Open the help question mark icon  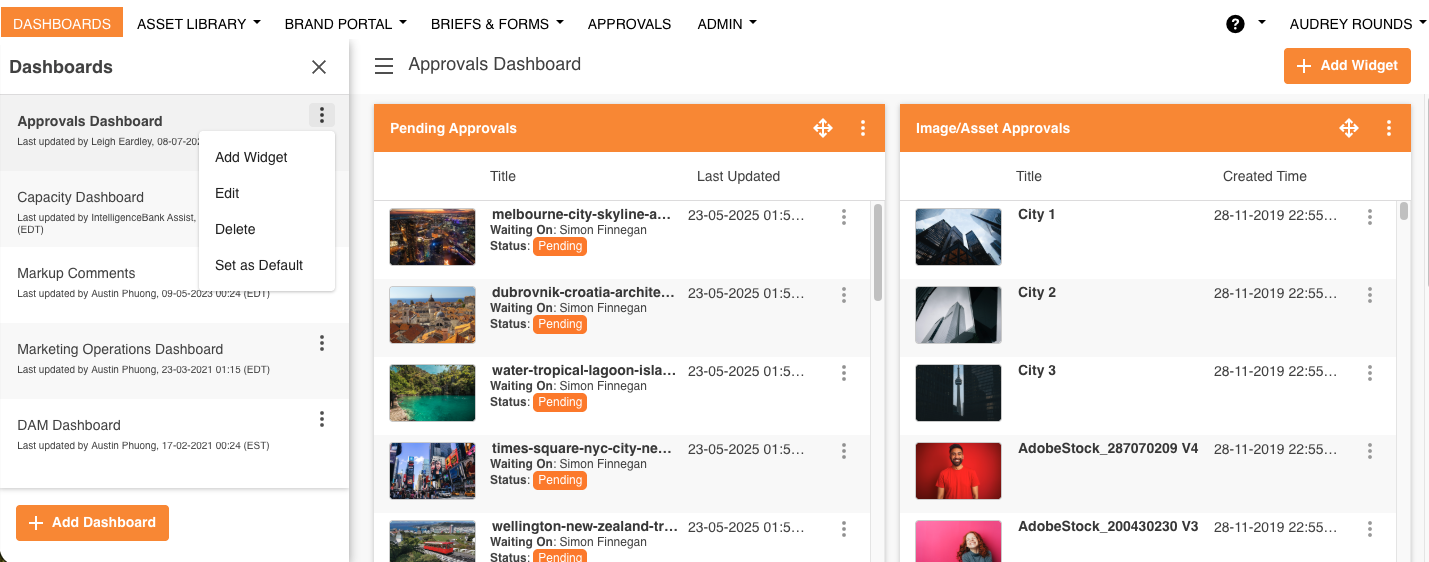(x=1235, y=24)
